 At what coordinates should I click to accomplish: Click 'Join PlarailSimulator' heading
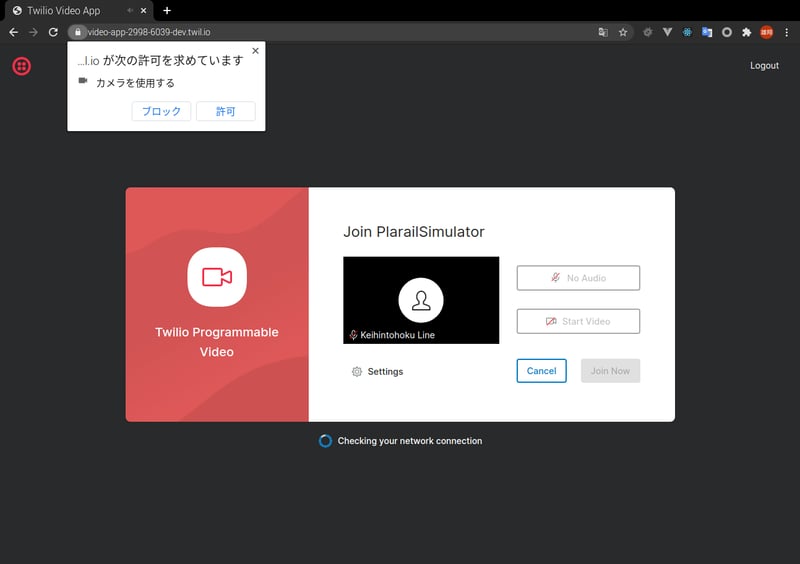pos(414,232)
